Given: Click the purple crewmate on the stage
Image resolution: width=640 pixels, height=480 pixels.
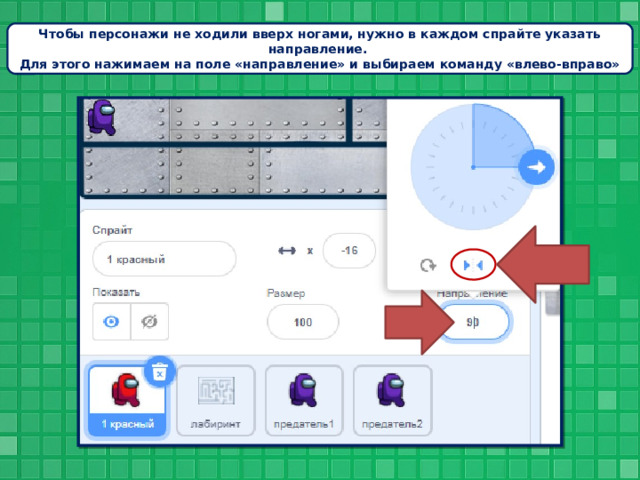Looking at the screenshot, I should (102, 118).
